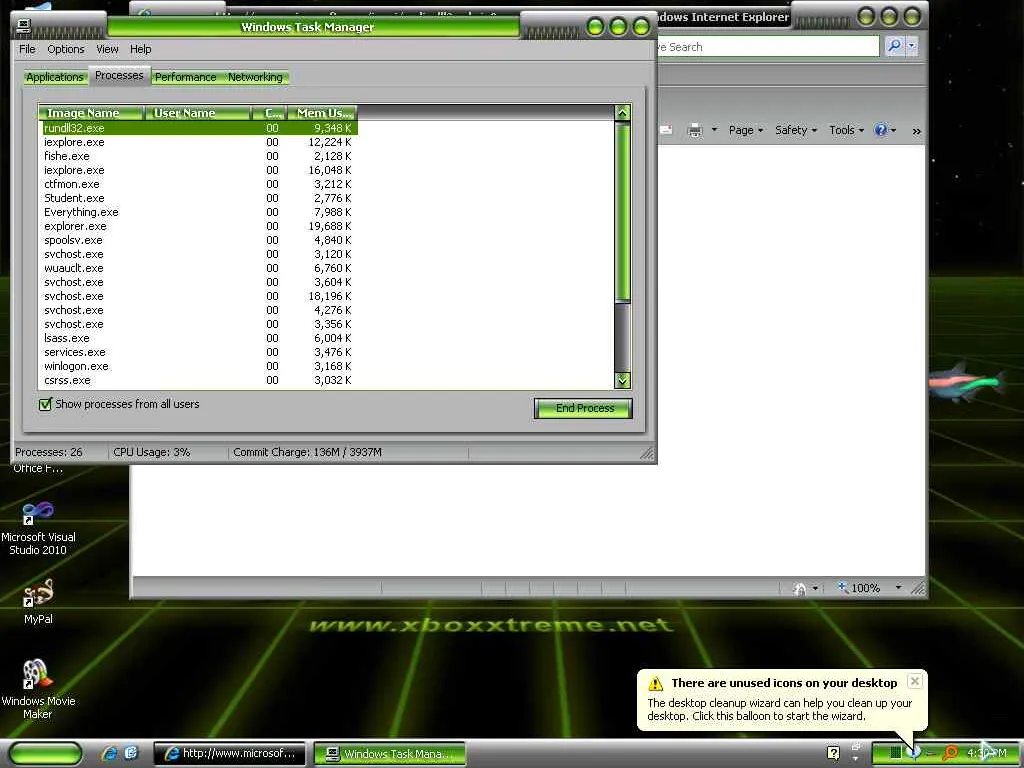The width and height of the screenshot is (1024, 768).
Task: Select the csrss.exe process row
Action: tap(198, 380)
